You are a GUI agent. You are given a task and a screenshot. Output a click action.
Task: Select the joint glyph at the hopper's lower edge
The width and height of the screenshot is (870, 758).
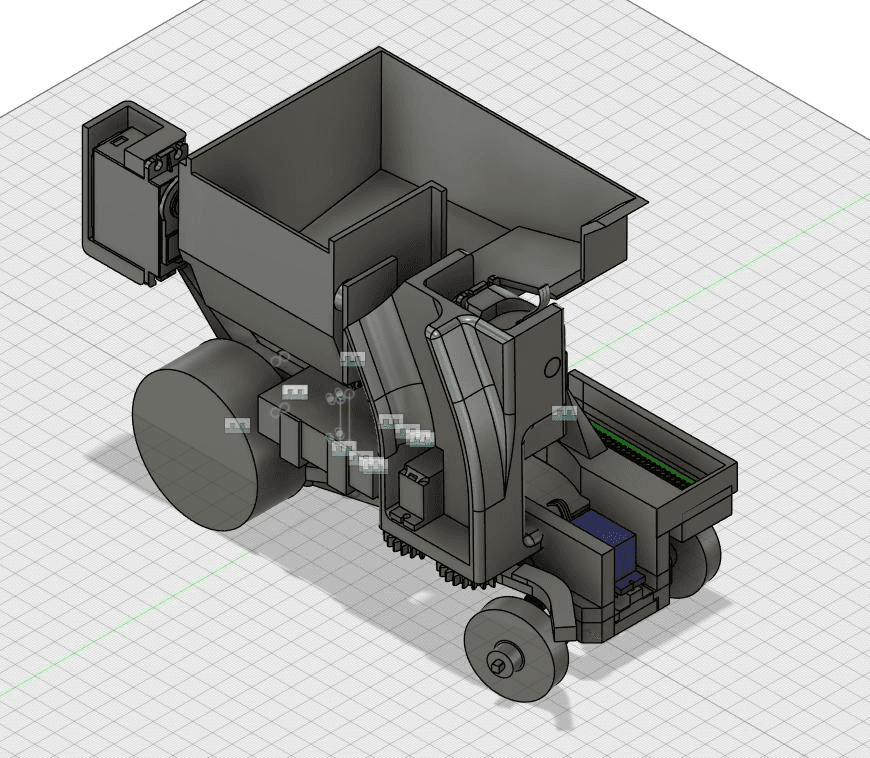(352, 360)
